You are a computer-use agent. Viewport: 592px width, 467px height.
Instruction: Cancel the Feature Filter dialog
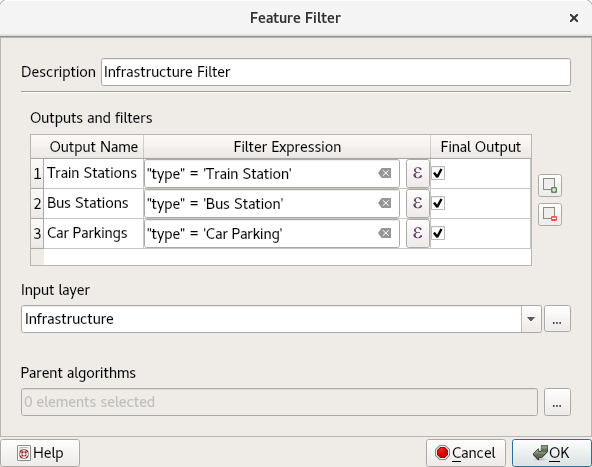[466, 453]
